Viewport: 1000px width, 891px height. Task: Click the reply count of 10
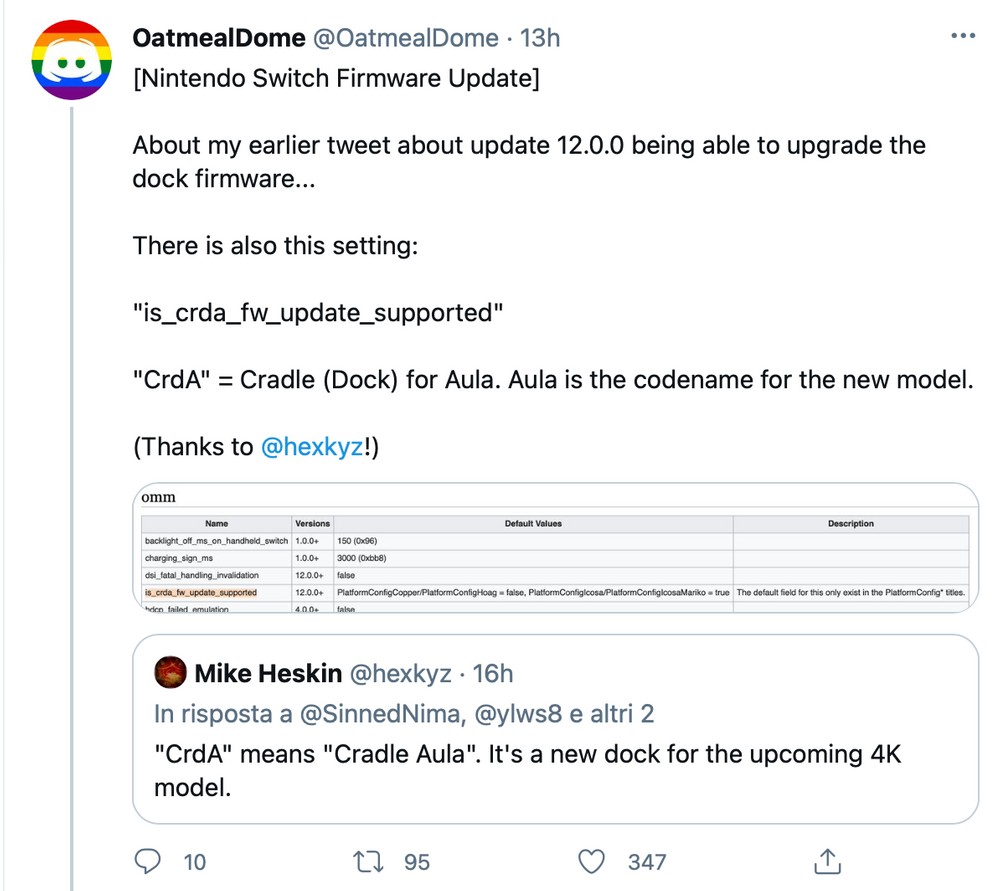pyautogui.click(x=194, y=861)
